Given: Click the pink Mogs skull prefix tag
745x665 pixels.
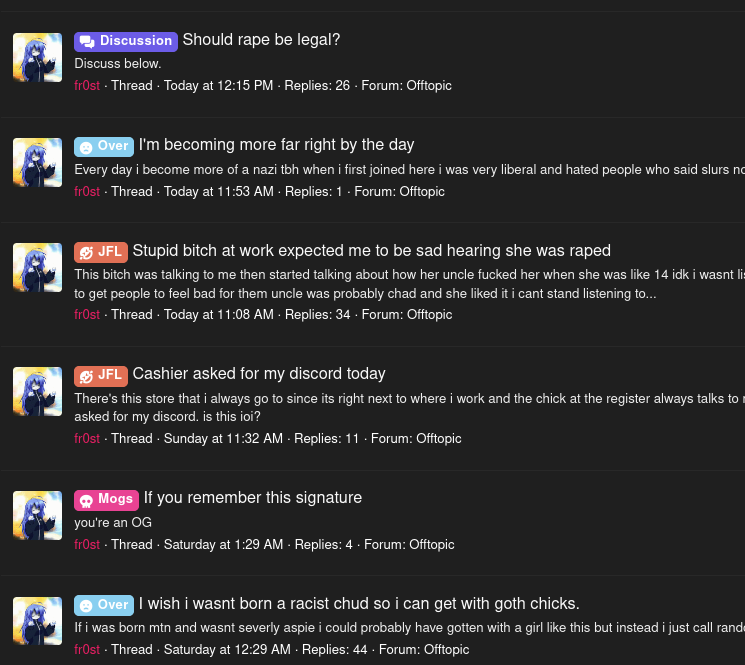Looking at the screenshot, I should coord(106,499).
